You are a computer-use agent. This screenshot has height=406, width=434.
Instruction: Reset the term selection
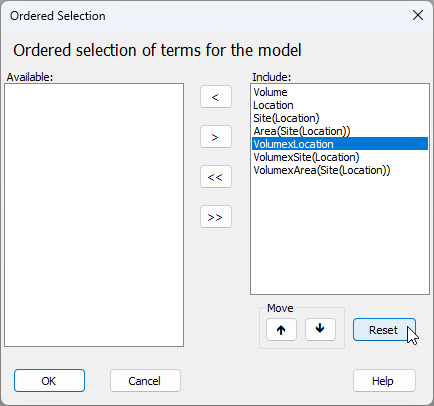click(x=384, y=330)
